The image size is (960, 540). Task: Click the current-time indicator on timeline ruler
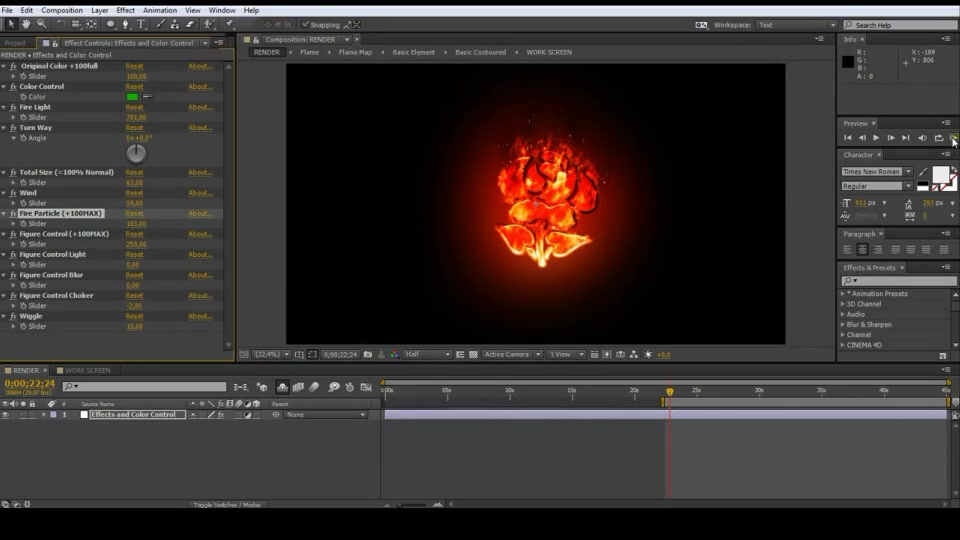pos(670,391)
